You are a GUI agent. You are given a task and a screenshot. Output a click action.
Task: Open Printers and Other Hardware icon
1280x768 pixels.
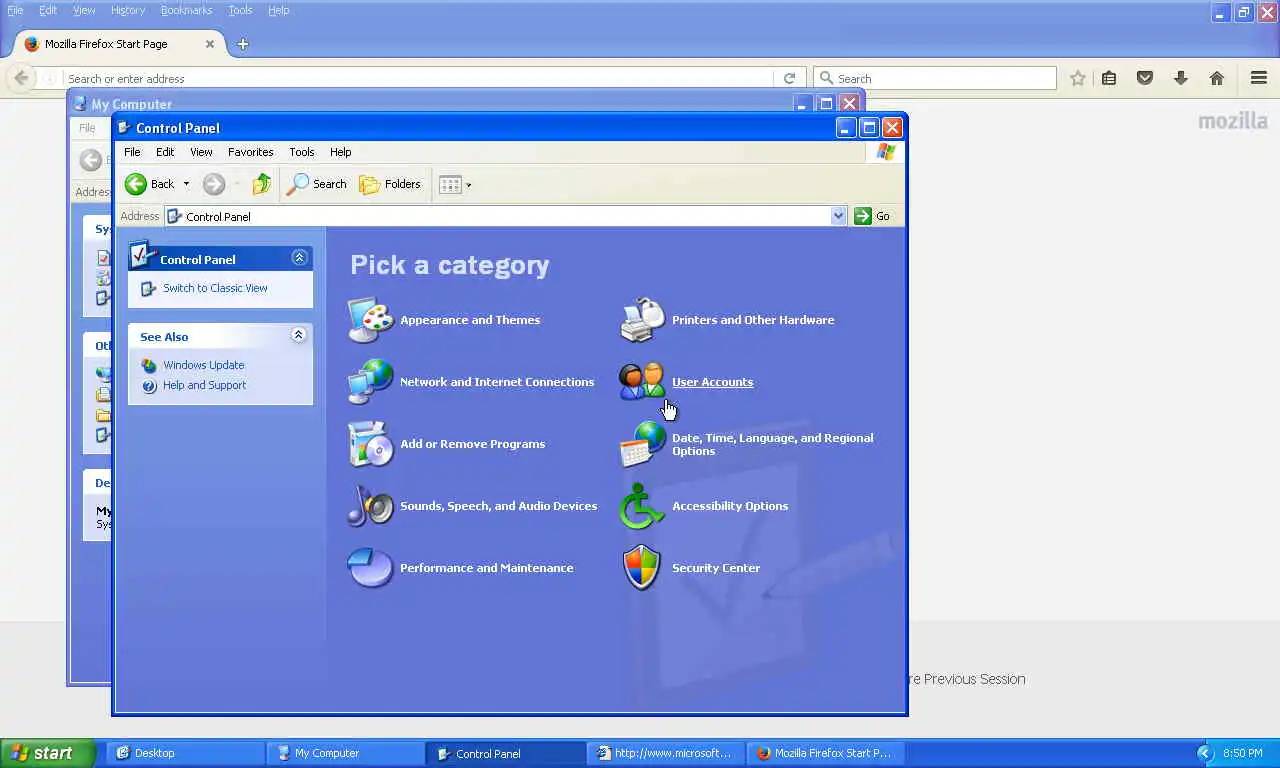(x=642, y=320)
